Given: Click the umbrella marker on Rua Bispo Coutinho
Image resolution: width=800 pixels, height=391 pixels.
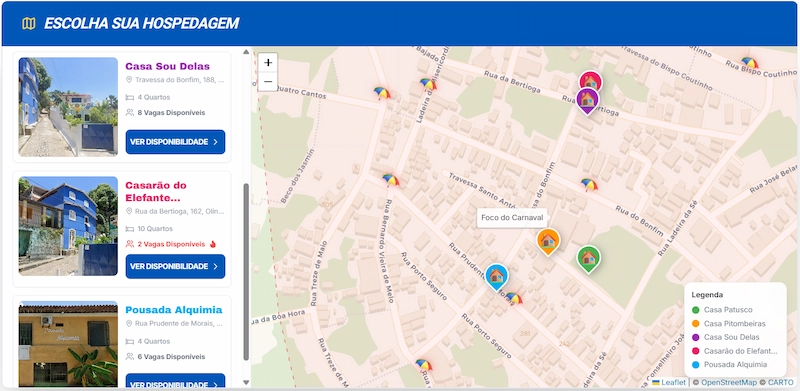Looking at the screenshot, I should (749, 62).
